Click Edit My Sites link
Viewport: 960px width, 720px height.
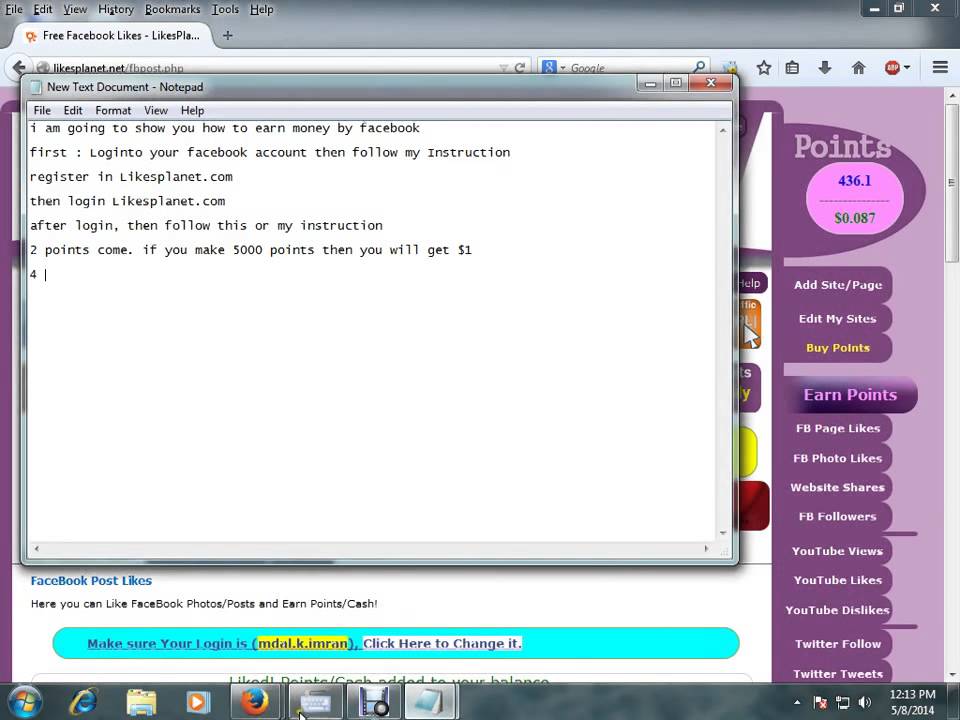838,318
